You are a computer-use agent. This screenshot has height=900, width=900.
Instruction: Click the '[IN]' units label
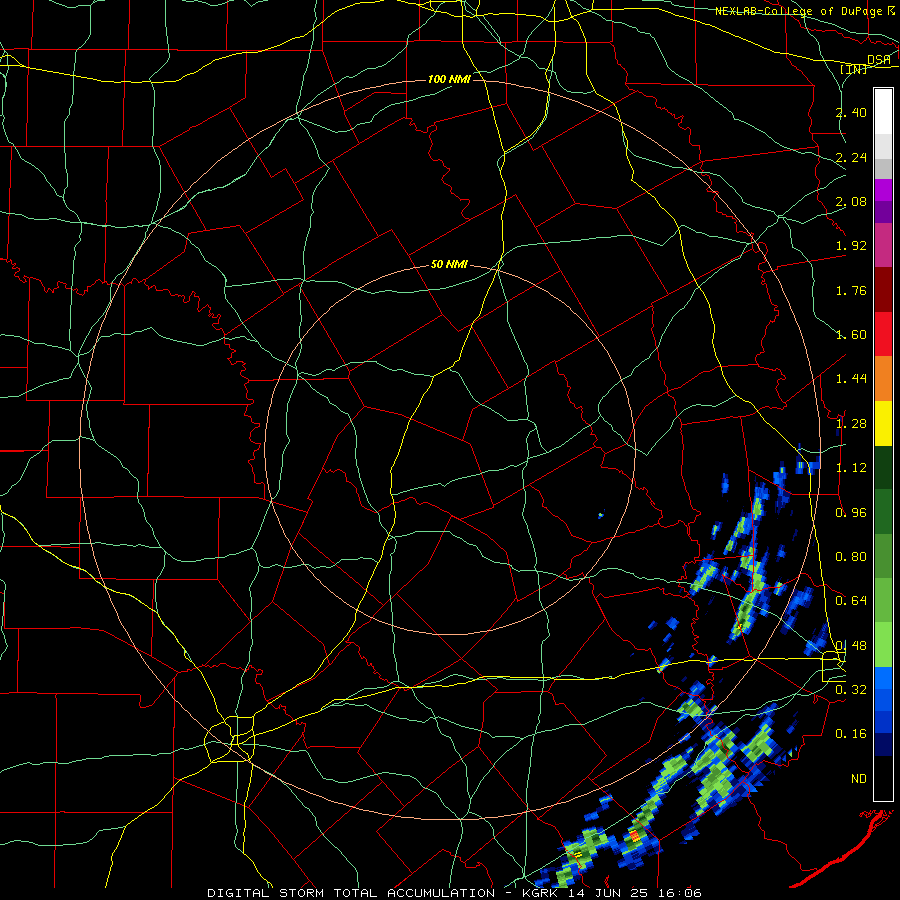click(854, 70)
